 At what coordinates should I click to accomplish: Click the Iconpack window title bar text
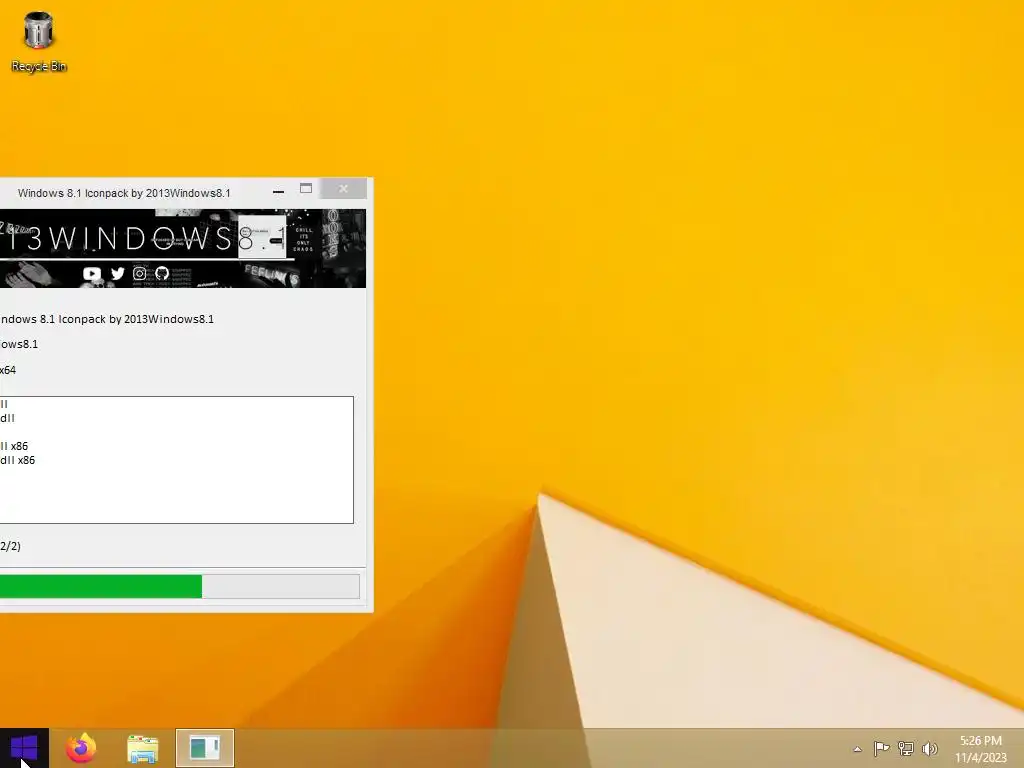tap(124, 193)
